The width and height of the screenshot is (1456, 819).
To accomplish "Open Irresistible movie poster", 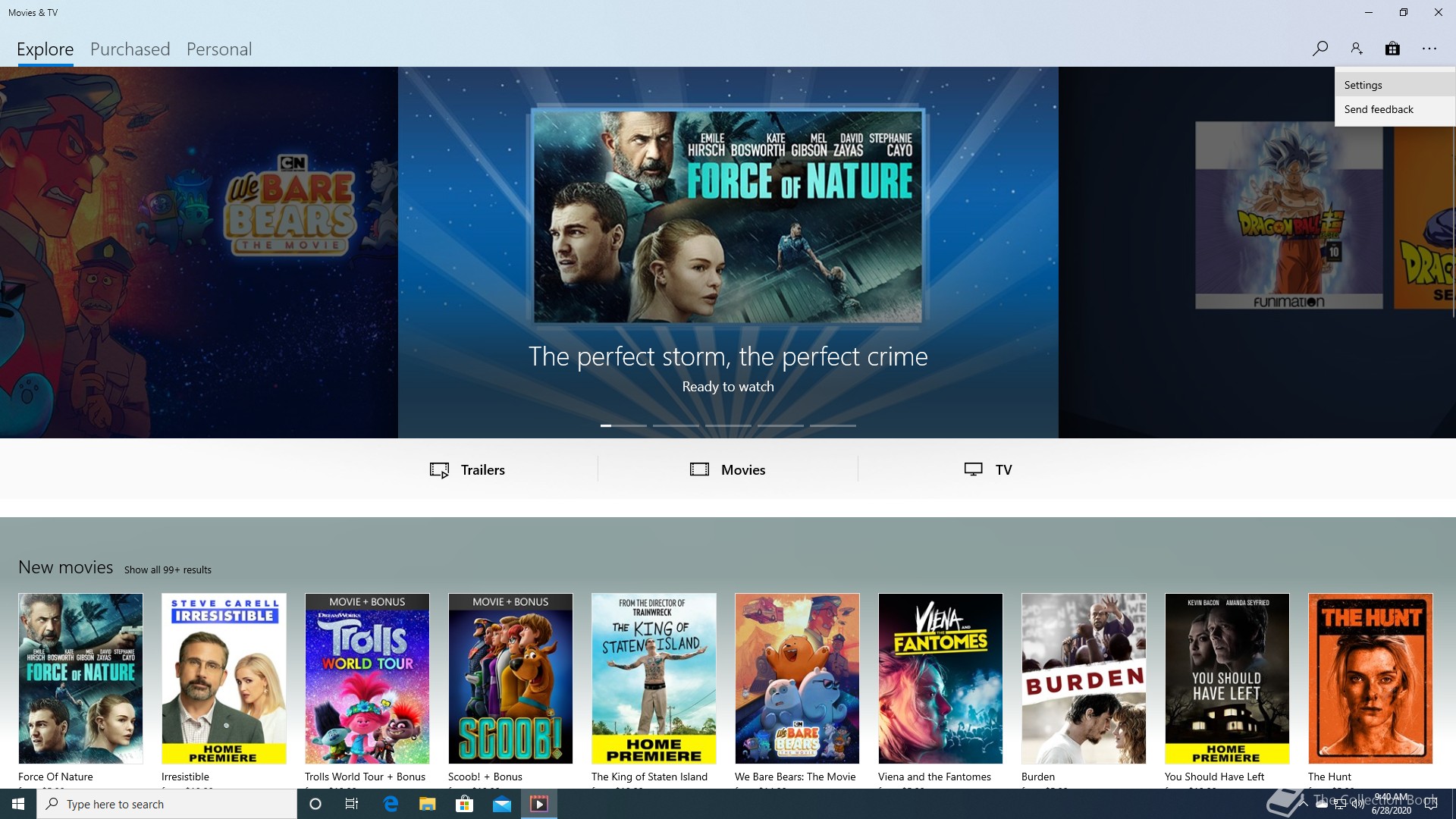I will (224, 679).
